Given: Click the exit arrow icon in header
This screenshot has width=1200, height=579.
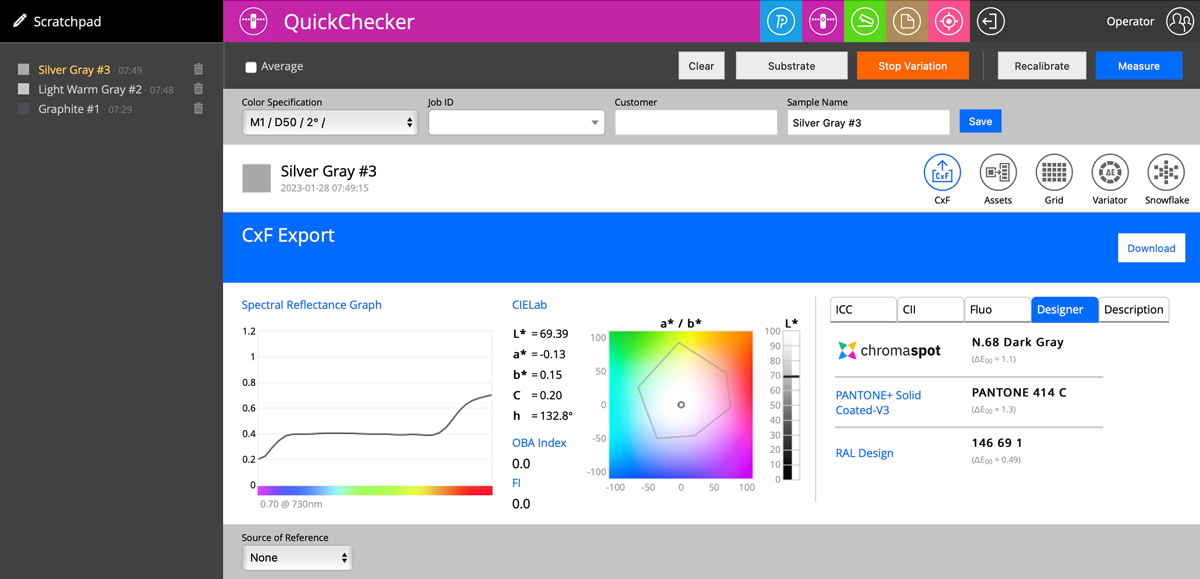Looking at the screenshot, I should coord(990,21).
